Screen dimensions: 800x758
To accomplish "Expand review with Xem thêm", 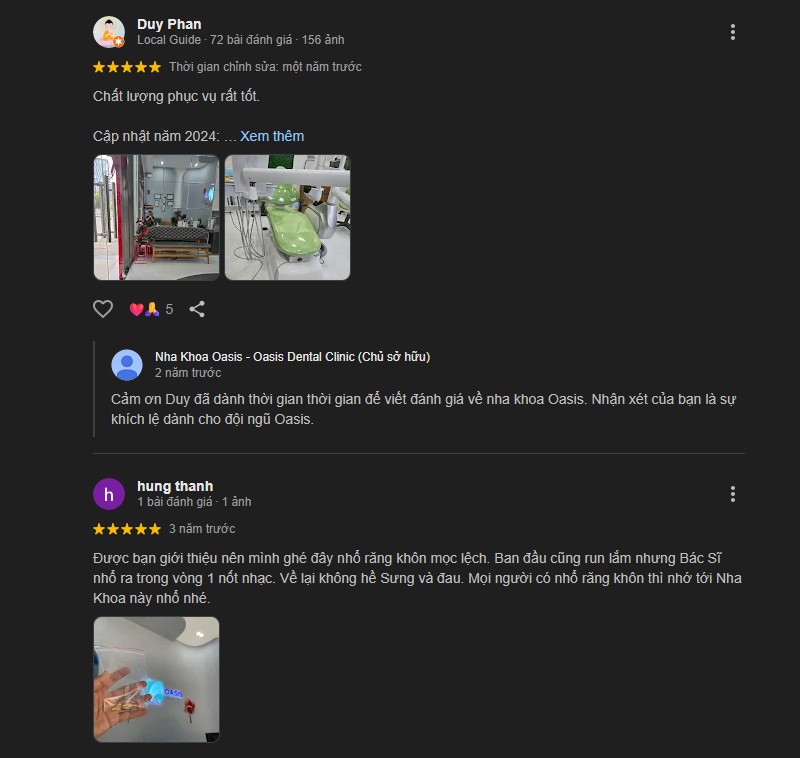I will (x=272, y=136).
